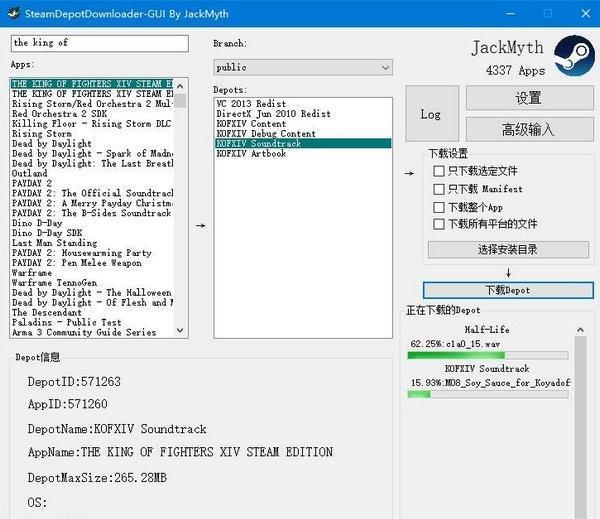Click downloads panel scroll up arrow
Viewport: 600px width, 519px height.
(580, 330)
